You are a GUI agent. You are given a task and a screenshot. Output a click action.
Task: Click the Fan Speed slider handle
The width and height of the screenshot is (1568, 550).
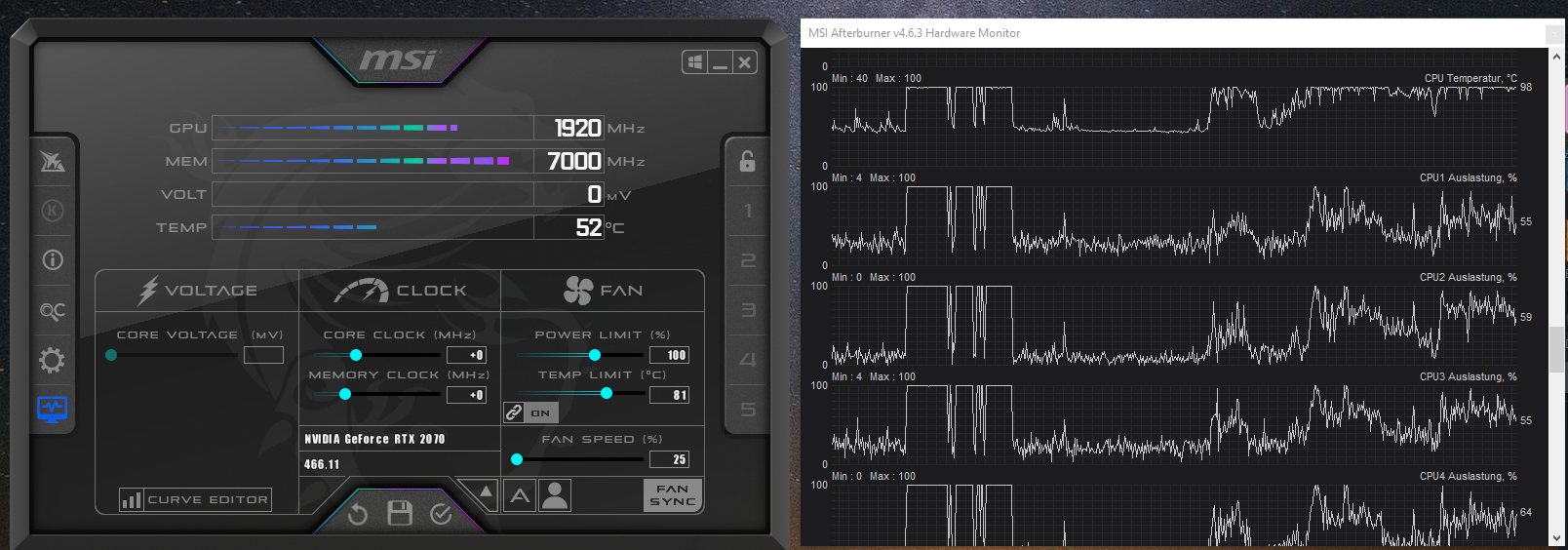(x=517, y=459)
